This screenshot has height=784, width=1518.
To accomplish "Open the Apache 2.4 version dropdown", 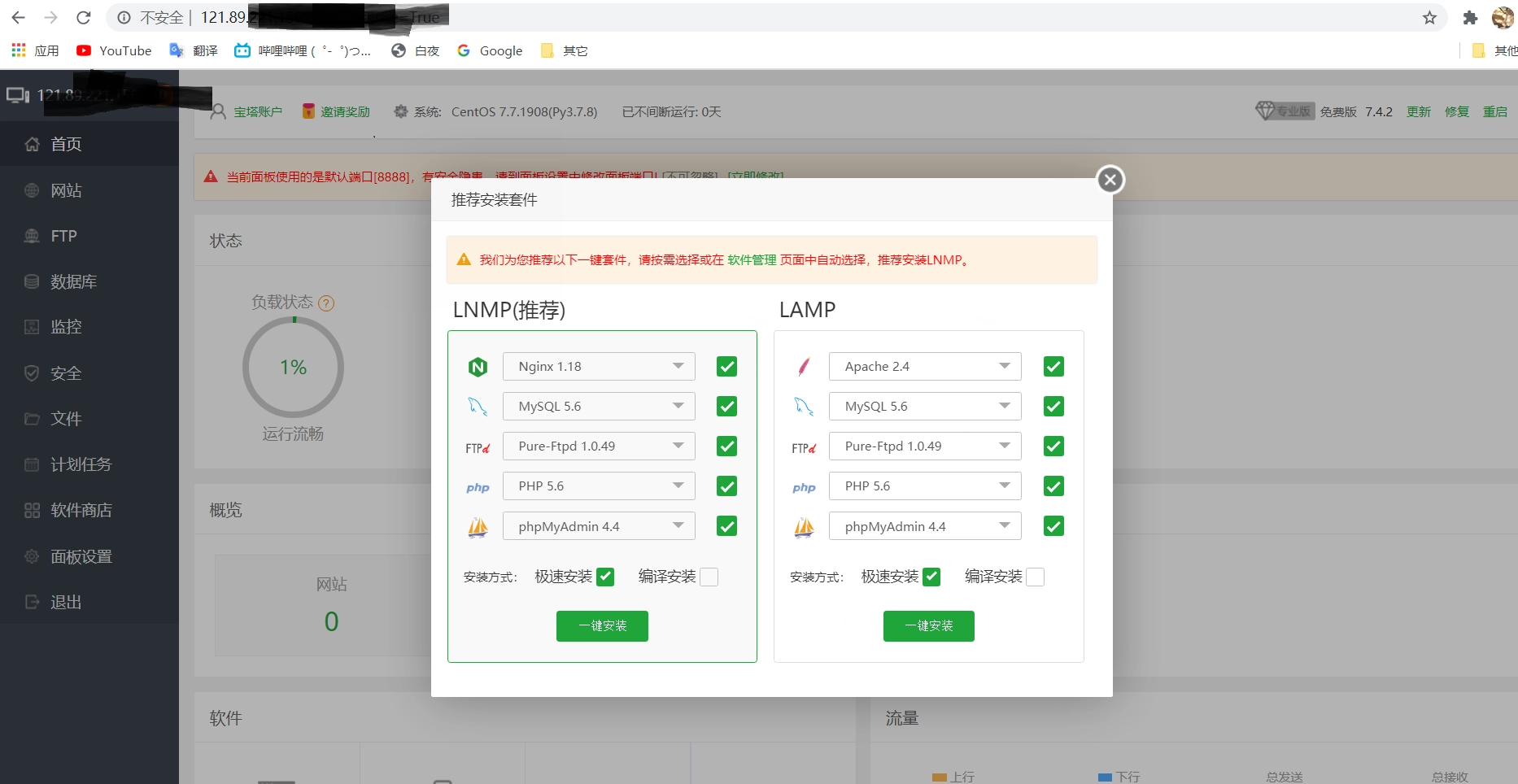I will [x=925, y=366].
